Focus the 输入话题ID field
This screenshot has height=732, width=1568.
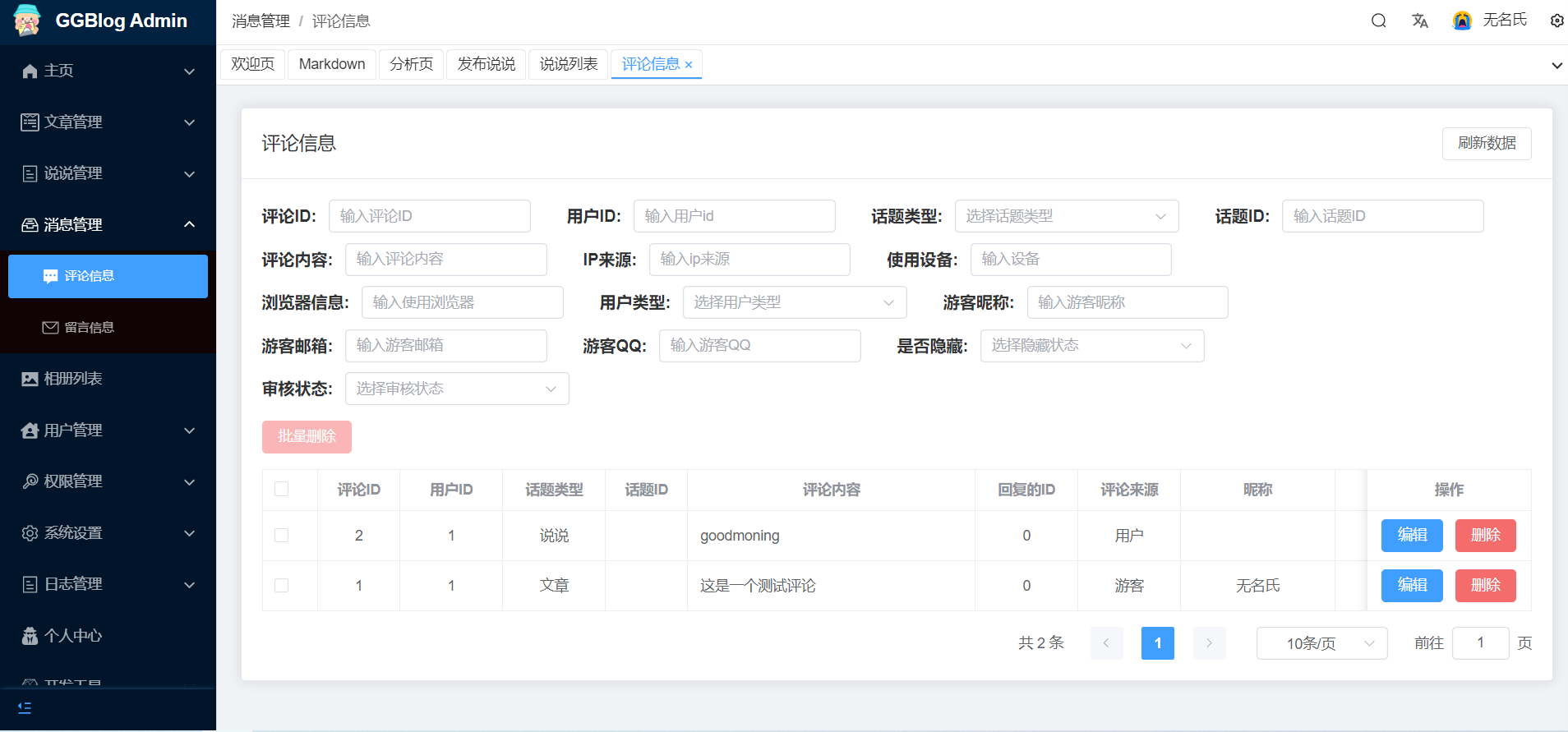pos(1382,216)
